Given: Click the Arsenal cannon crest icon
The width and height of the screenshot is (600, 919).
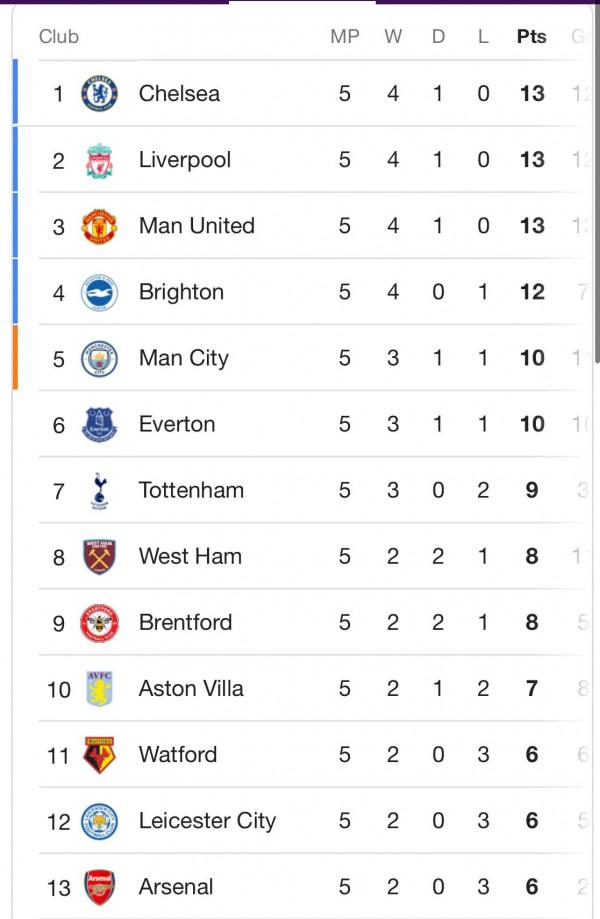Looking at the screenshot, I should coord(99,886).
